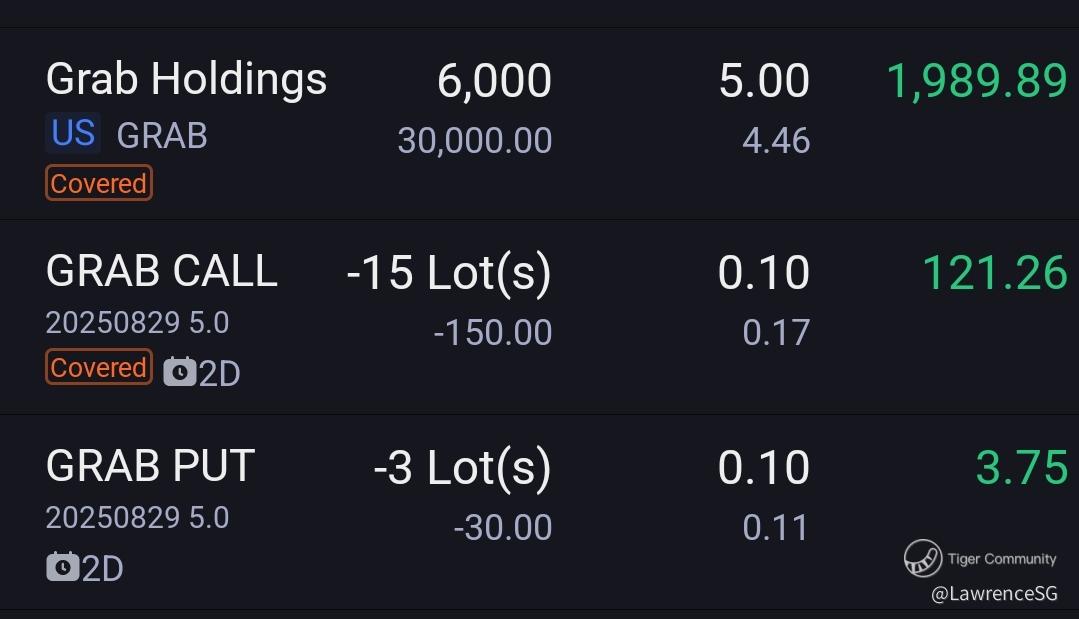This screenshot has height=619, width=1079.
Task: Click the -3 Lot(s) quantity
Action: pos(462,468)
